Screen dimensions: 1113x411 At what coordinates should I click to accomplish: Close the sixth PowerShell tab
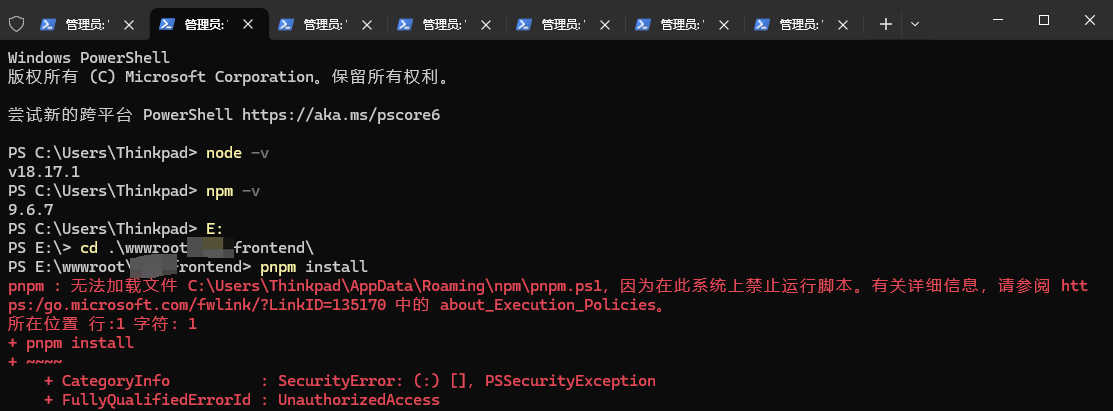tap(724, 24)
